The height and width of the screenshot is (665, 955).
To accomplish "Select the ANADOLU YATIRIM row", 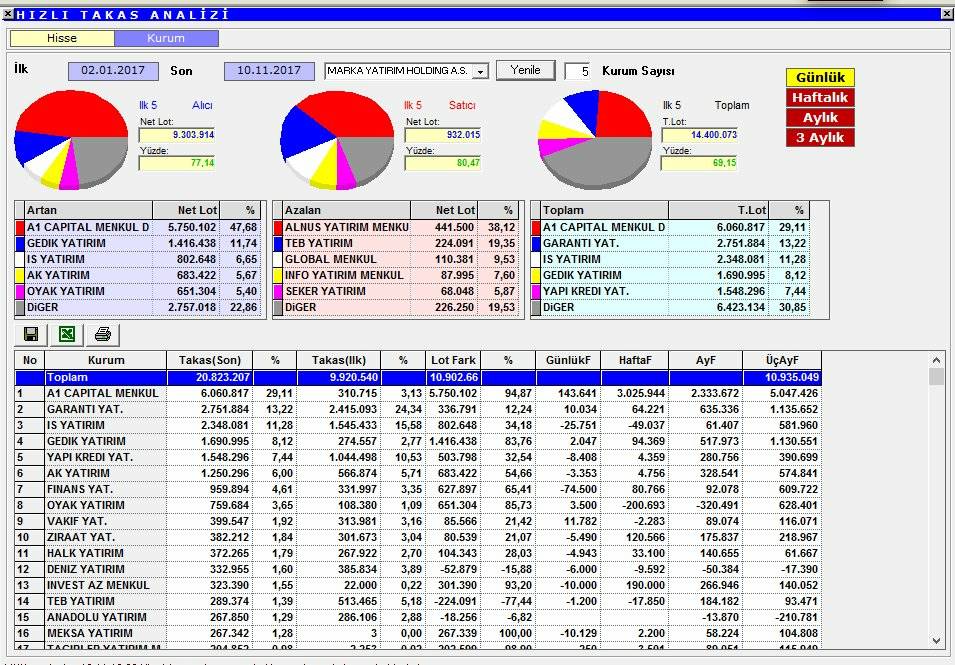I will (418, 617).
